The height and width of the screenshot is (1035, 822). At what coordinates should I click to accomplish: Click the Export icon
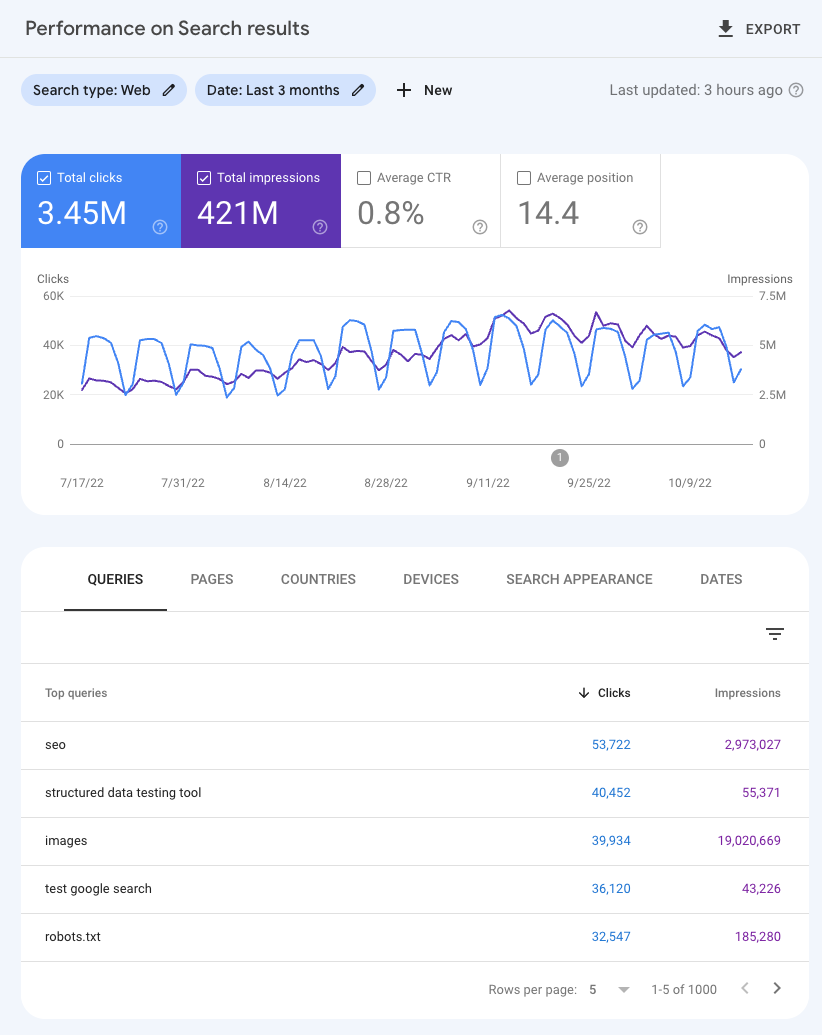point(725,28)
